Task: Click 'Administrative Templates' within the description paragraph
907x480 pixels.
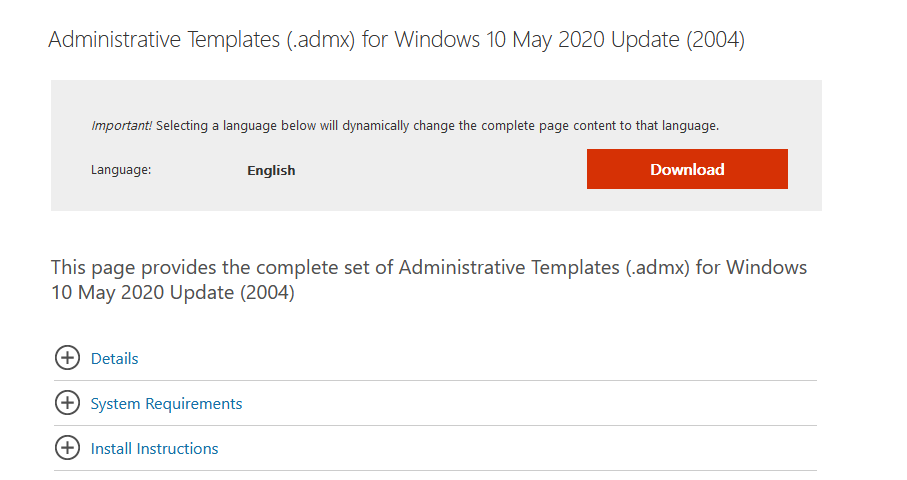Action: tap(509, 268)
